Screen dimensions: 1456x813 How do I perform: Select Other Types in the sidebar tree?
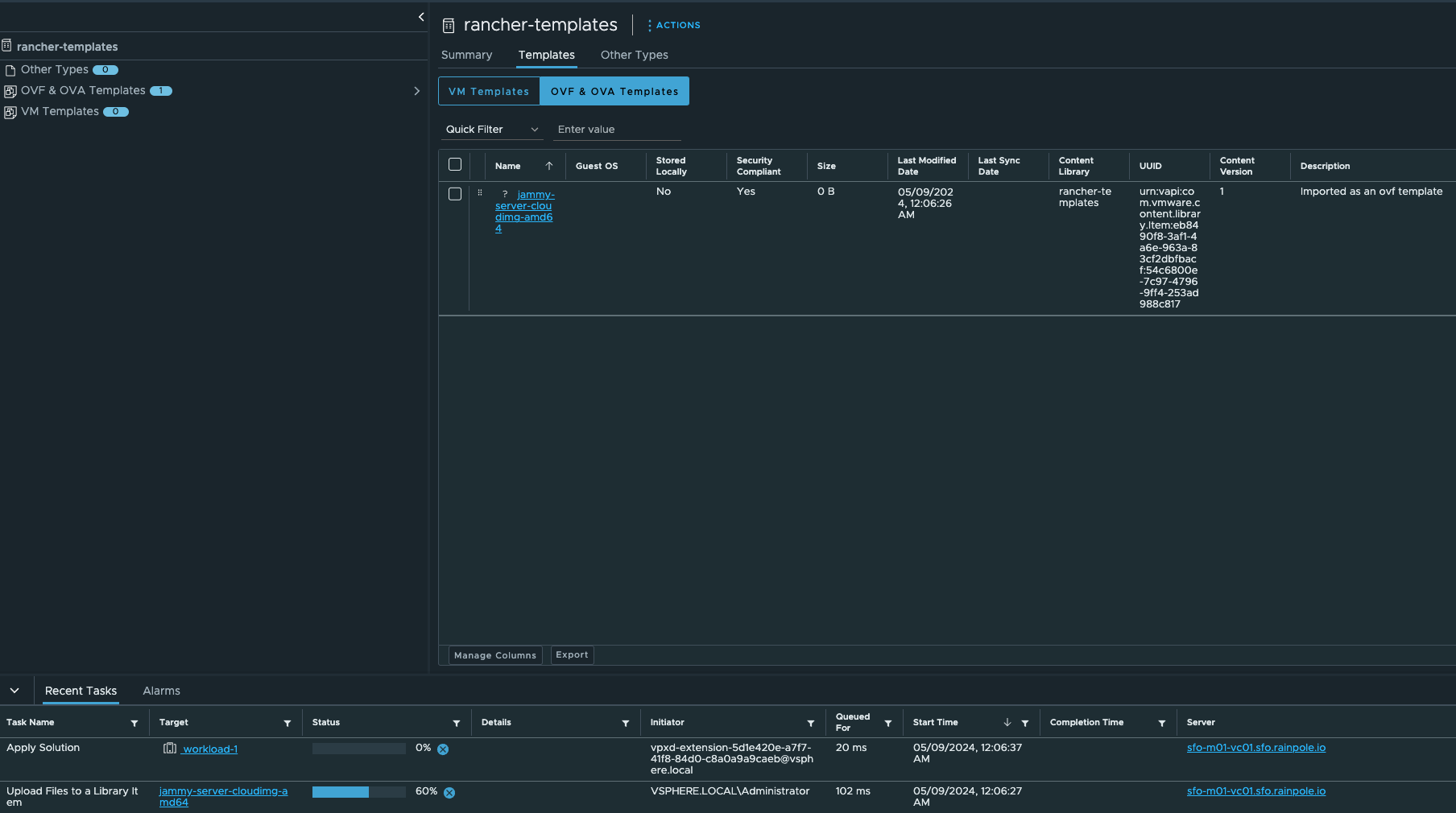(x=55, y=70)
